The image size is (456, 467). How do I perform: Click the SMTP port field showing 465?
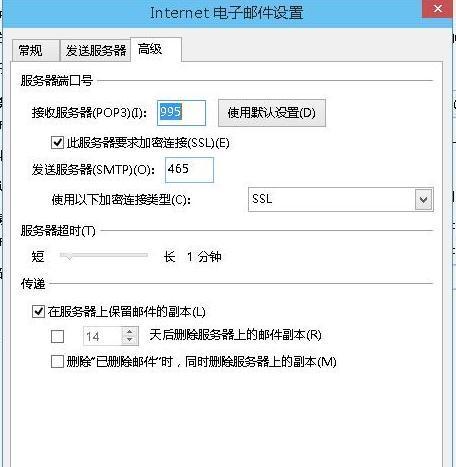tap(189, 170)
